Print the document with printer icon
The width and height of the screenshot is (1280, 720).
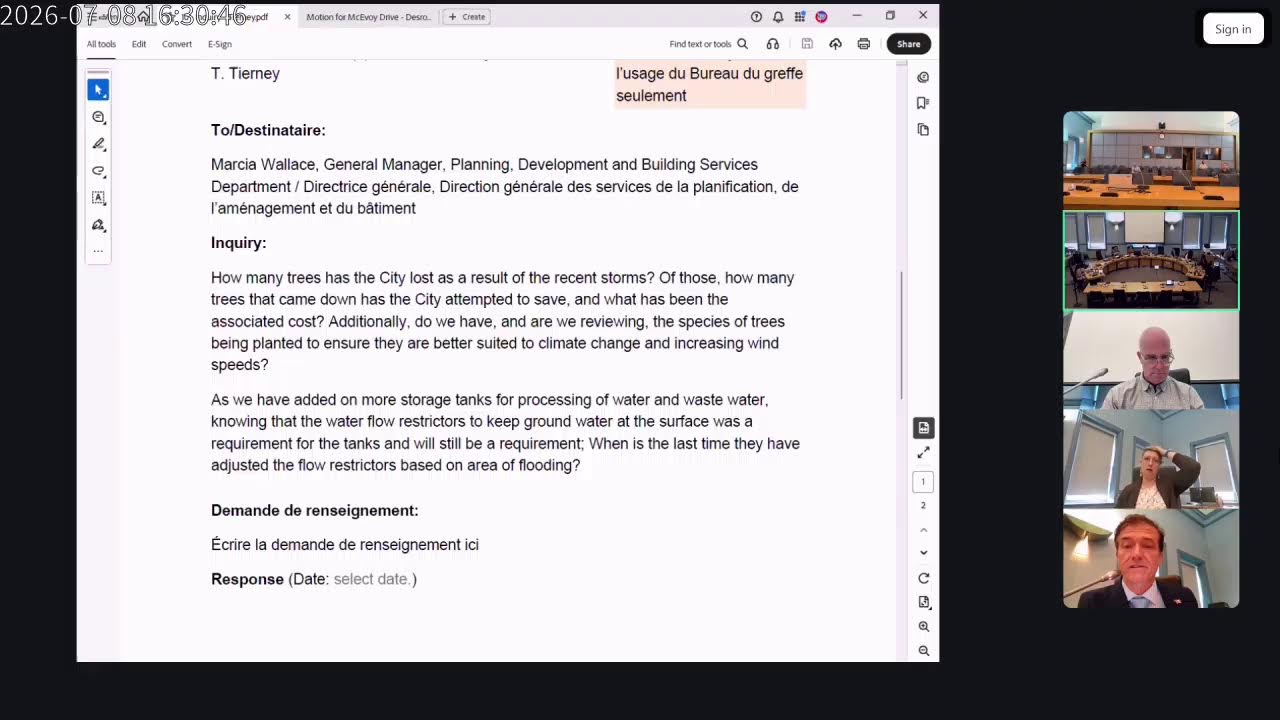click(863, 44)
